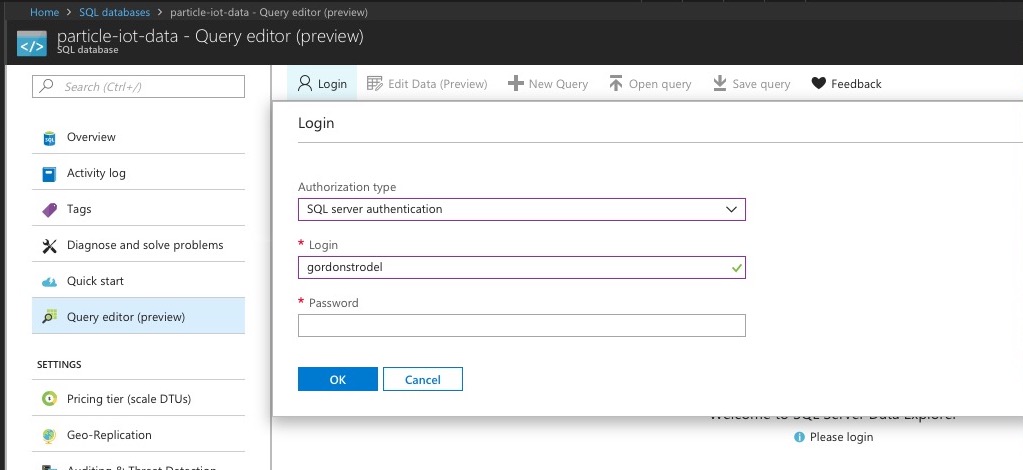Image resolution: width=1023 pixels, height=470 pixels.
Task: Open Activity log in the sidebar
Action: pyautogui.click(x=138, y=173)
